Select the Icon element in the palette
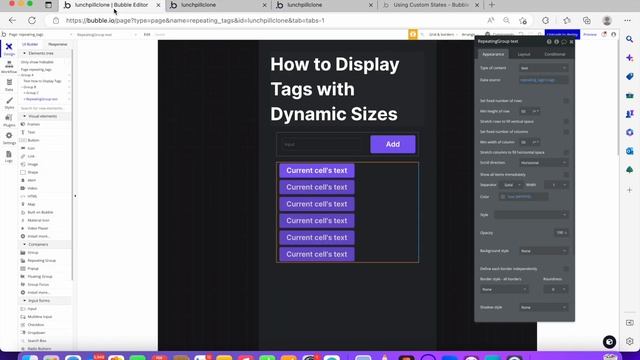The width and height of the screenshot is (640, 360). click(31, 148)
